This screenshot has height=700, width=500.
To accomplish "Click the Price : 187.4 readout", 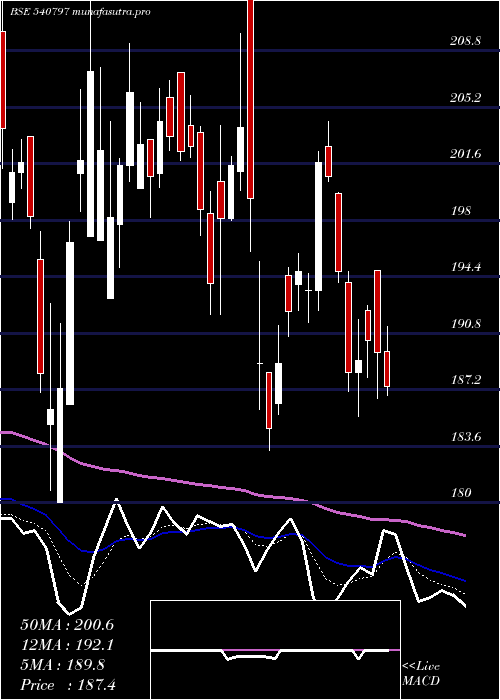I will [69, 685].
